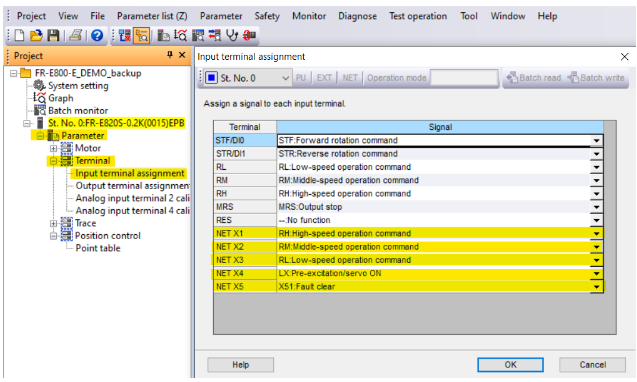Select Point table in tree
Viewport: 637px width, 382px height.
[x=98, y=248]
